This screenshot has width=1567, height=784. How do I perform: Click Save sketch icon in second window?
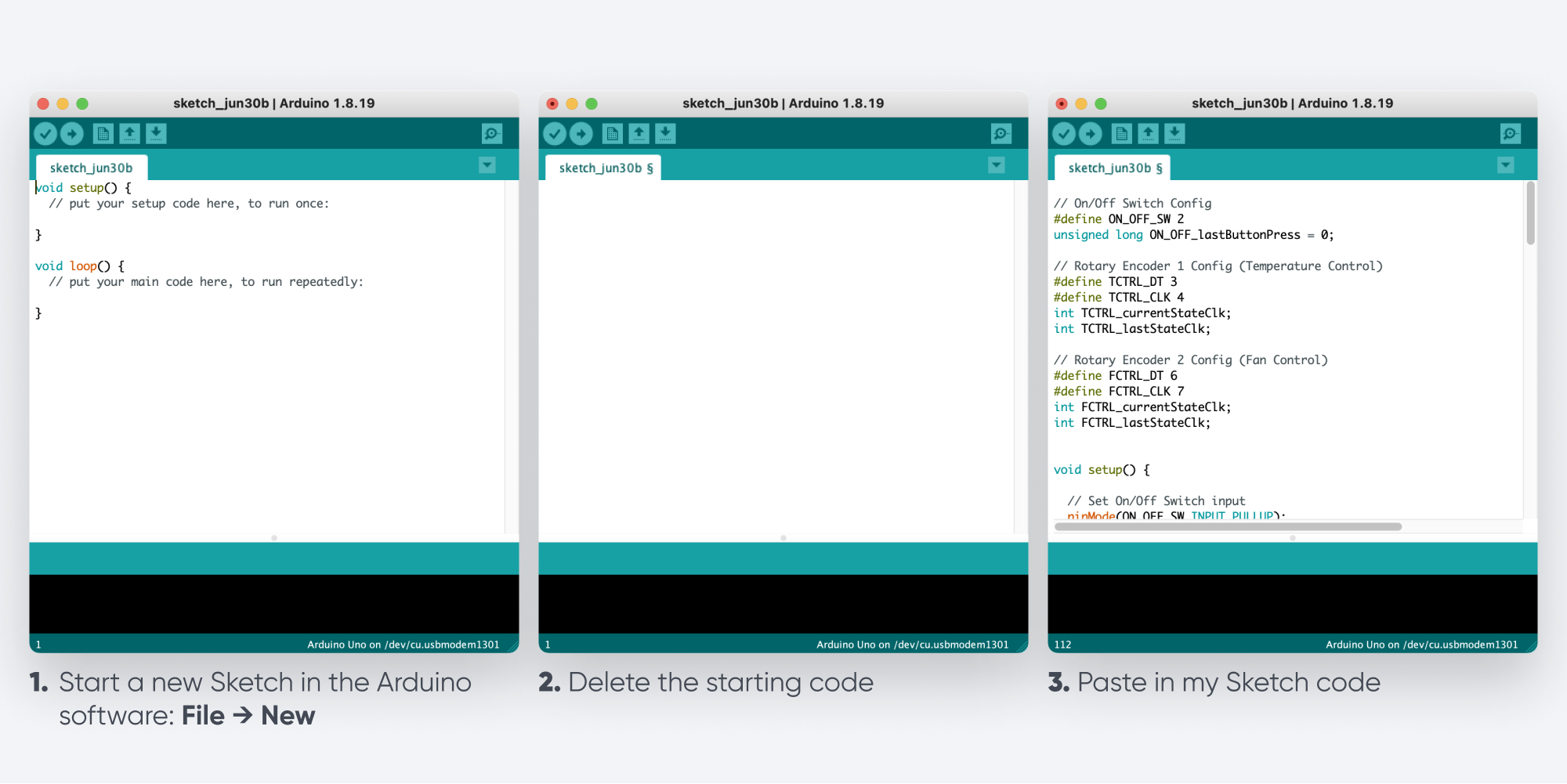pos(666,134)
